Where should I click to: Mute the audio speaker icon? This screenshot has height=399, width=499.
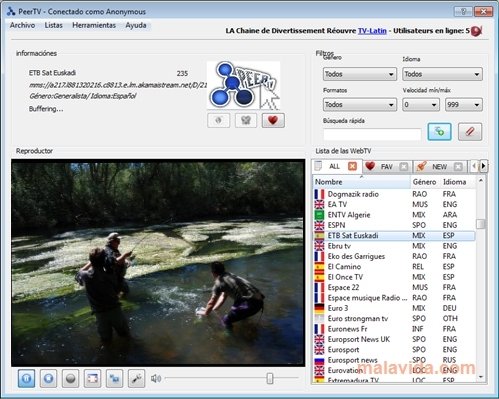click(156, 378)
